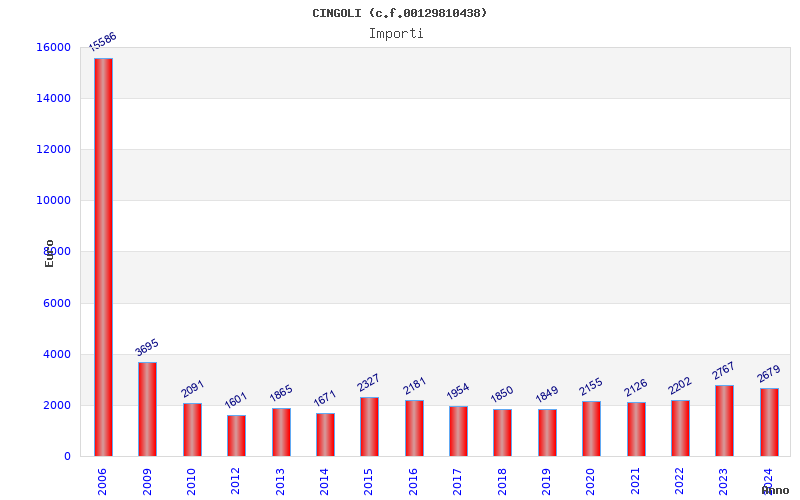Viewport: 800px width, 500px height.
Task: Click the data label 2202
Action: tap(680, 386)
